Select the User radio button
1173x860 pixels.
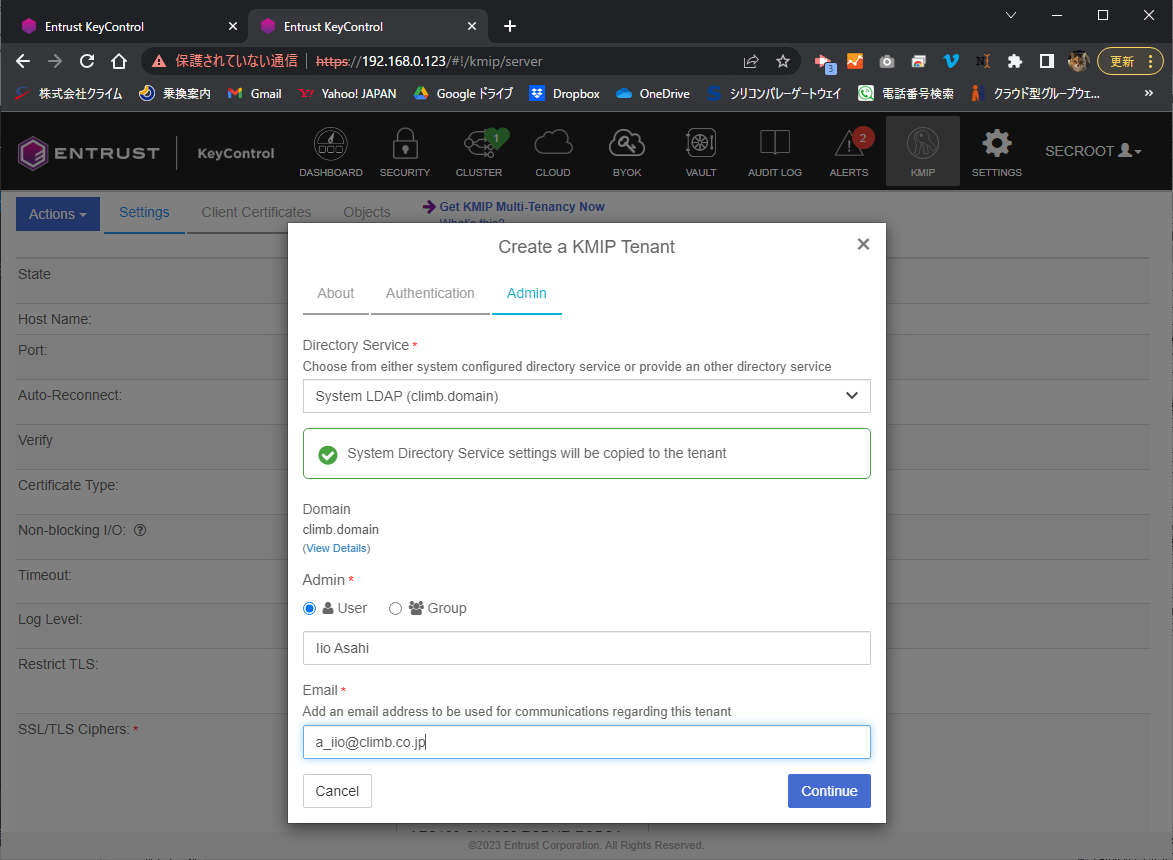pos(310,609)
